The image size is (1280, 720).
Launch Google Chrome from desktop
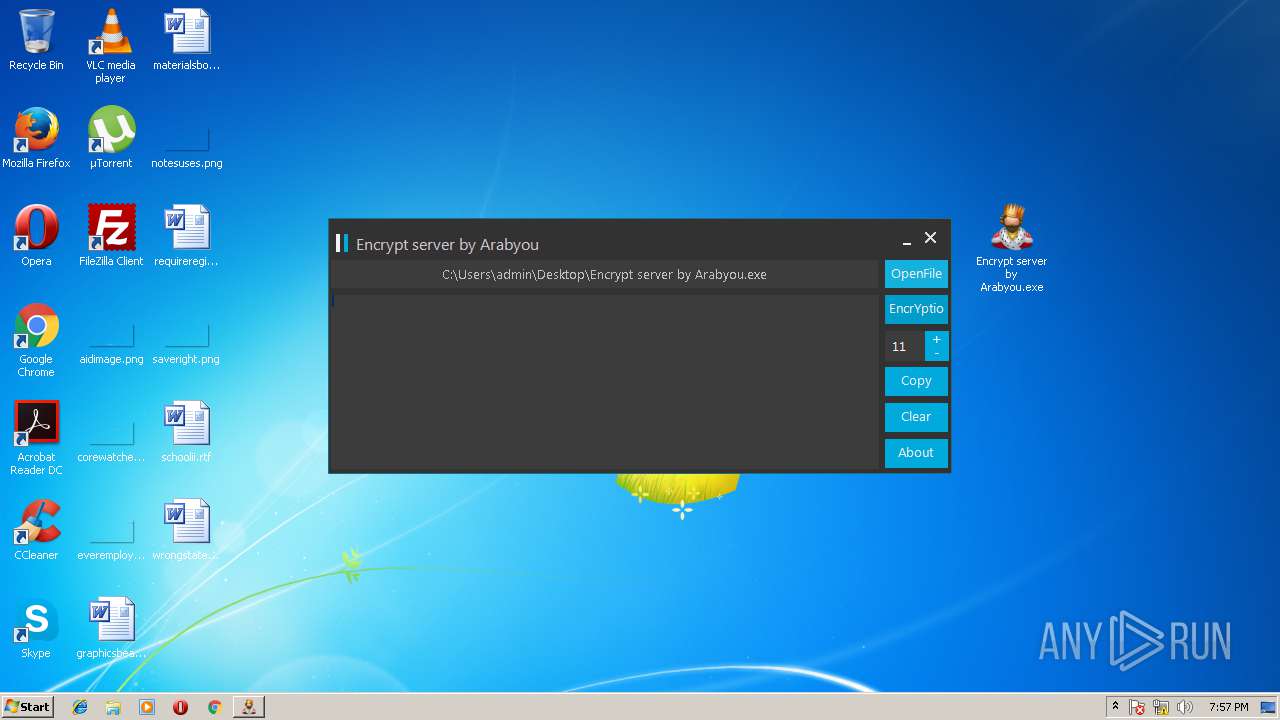36,340
